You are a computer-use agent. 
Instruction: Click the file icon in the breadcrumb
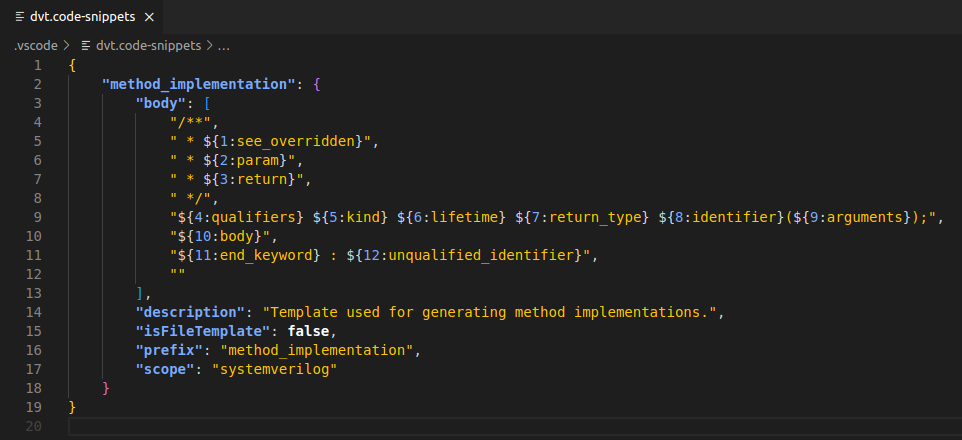(x=86, y=45)
